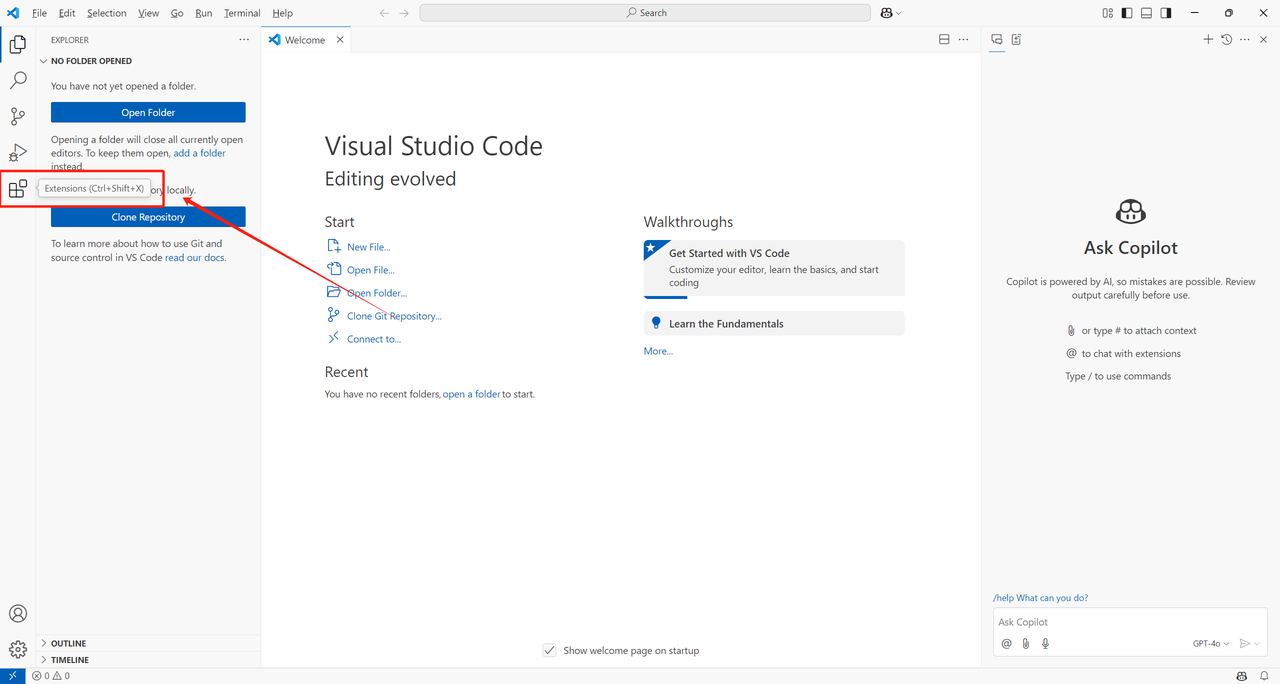Go forward with the navigation arrow
The width and height of the screenshot is (1280, 684).
point(404,13)
